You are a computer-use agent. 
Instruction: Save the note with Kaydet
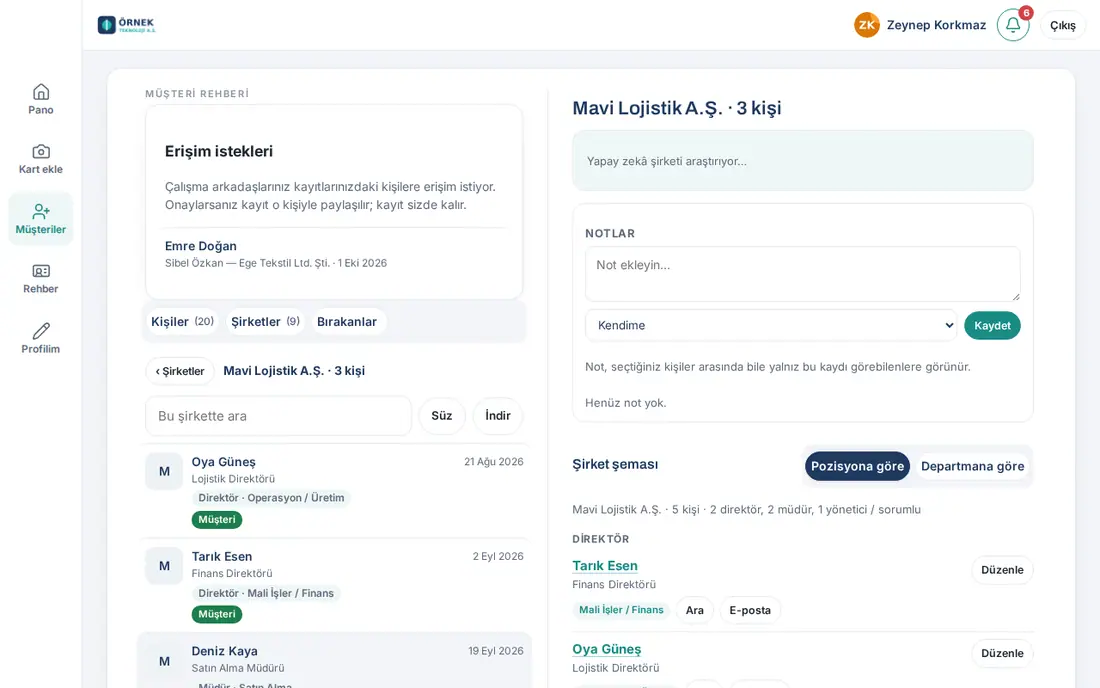click(992, 325)
